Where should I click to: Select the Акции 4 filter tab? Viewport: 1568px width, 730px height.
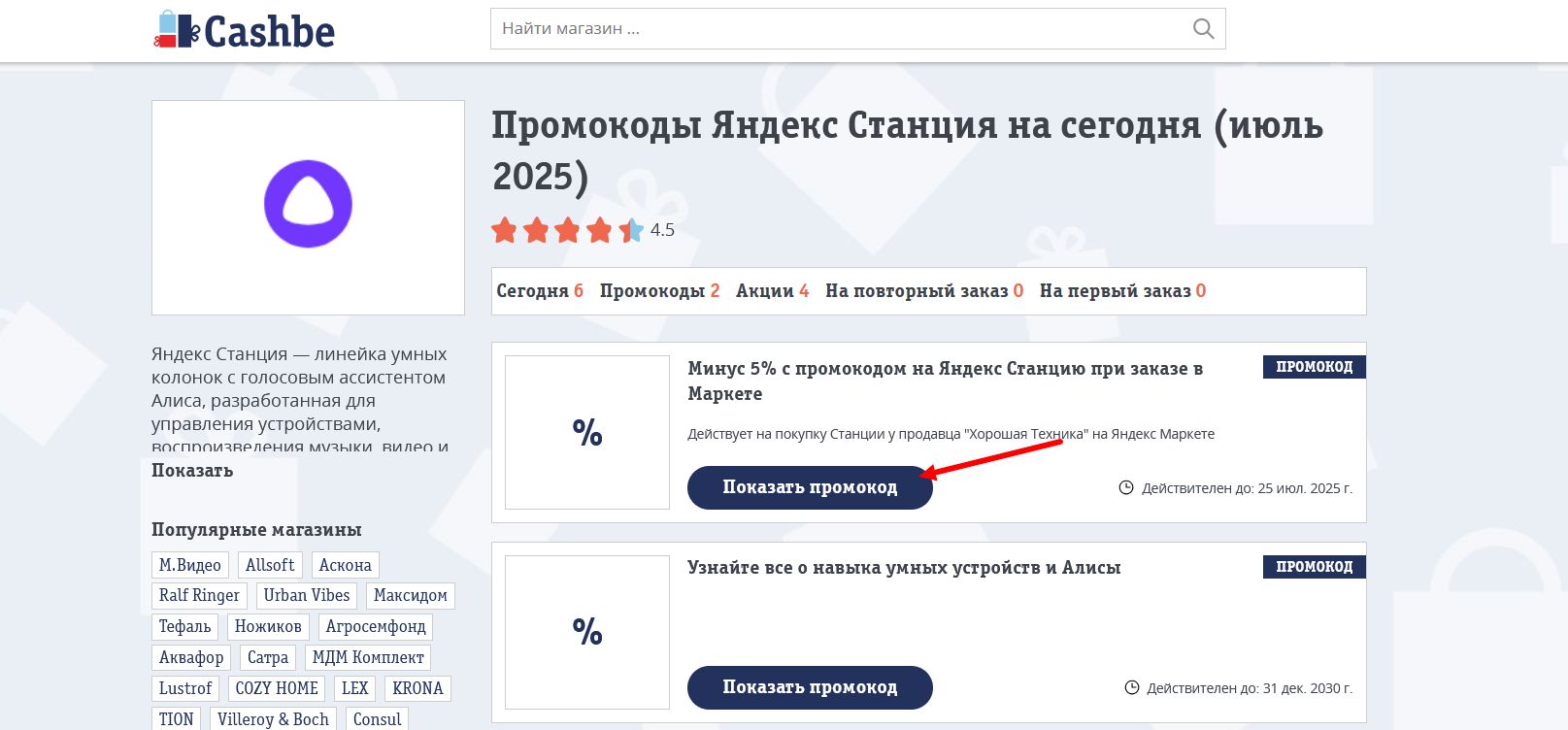tap(772, 291)
